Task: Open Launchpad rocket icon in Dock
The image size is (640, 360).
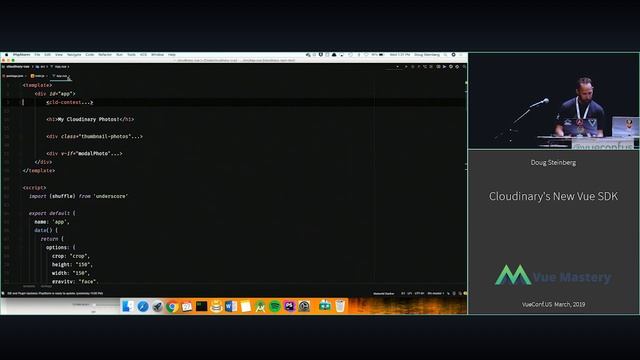Action: (x=158, y=306)
